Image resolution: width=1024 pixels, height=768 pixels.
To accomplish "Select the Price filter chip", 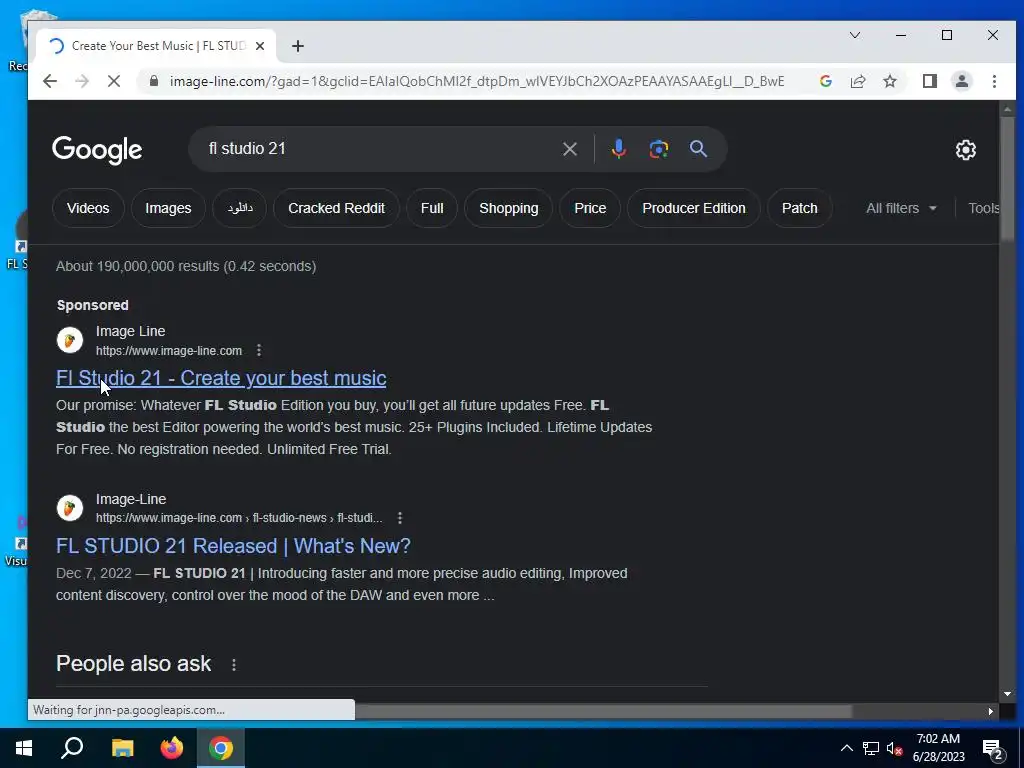I will [590, 208].
